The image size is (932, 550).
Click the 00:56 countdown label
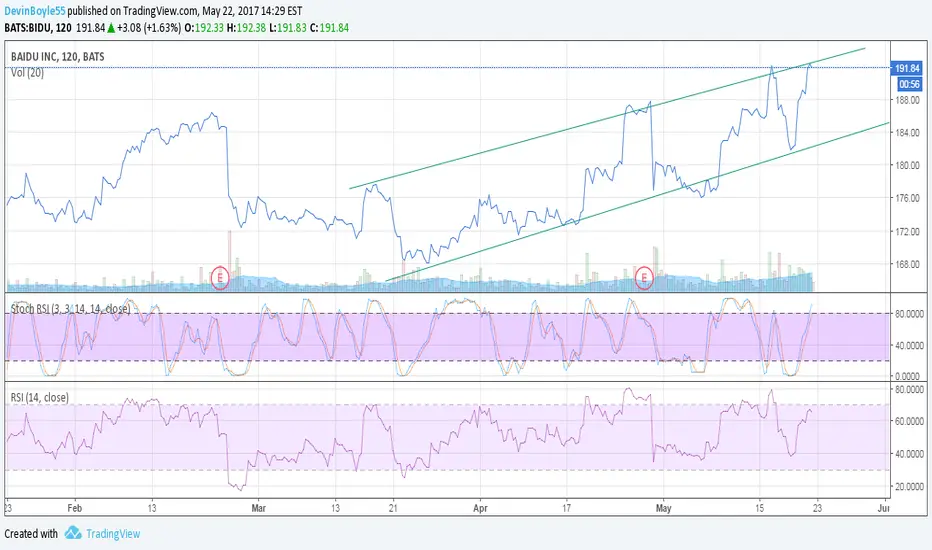pyautogui.click(x=909, y=84)
